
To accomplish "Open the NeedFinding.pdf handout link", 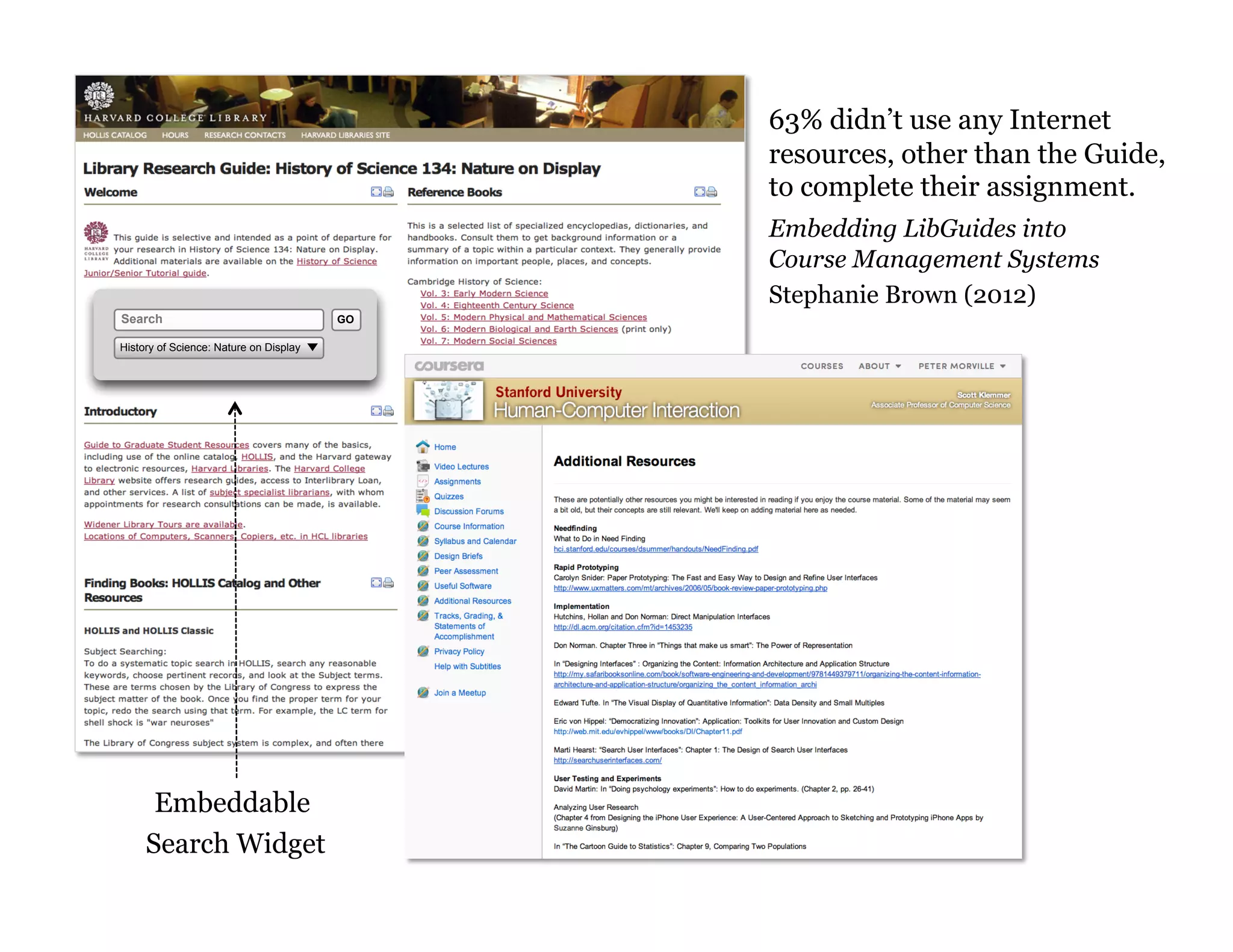I will point(656,549).
